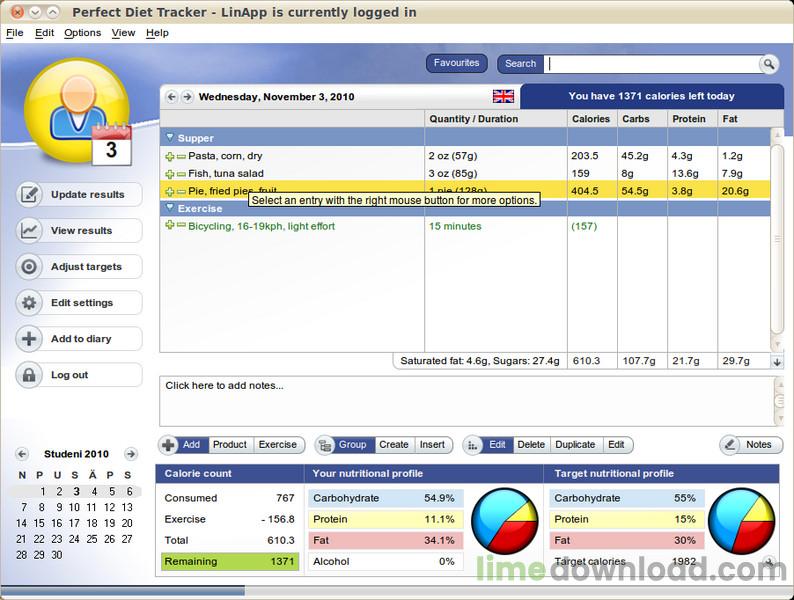
Task: Click the Edit settings gear icon
Action: 29,303
